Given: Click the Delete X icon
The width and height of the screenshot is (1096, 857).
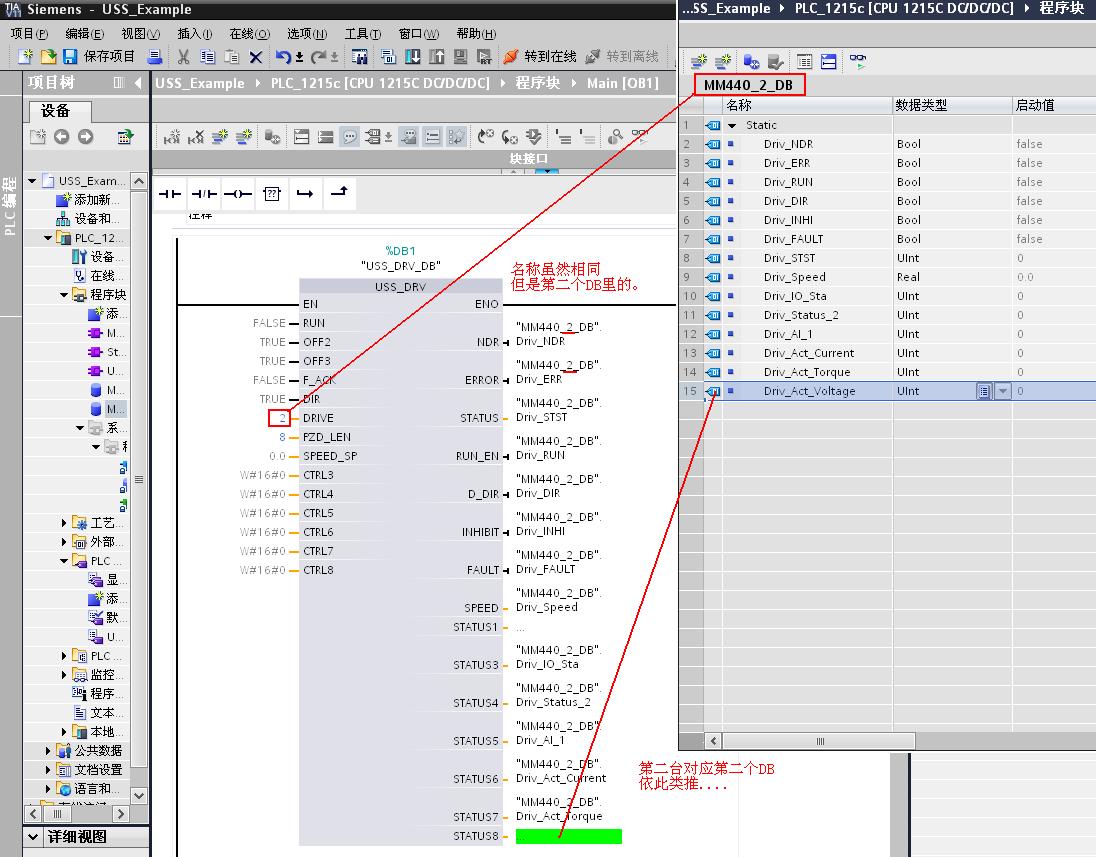Looking at the screenshot, I should tap(256, 57).
